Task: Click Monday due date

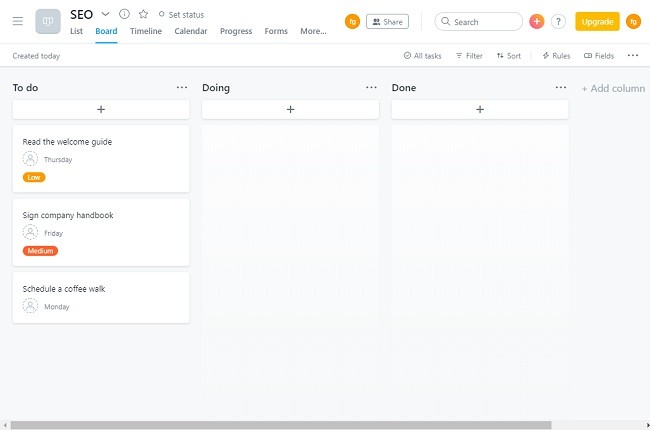Action: (x=57, y=307)
